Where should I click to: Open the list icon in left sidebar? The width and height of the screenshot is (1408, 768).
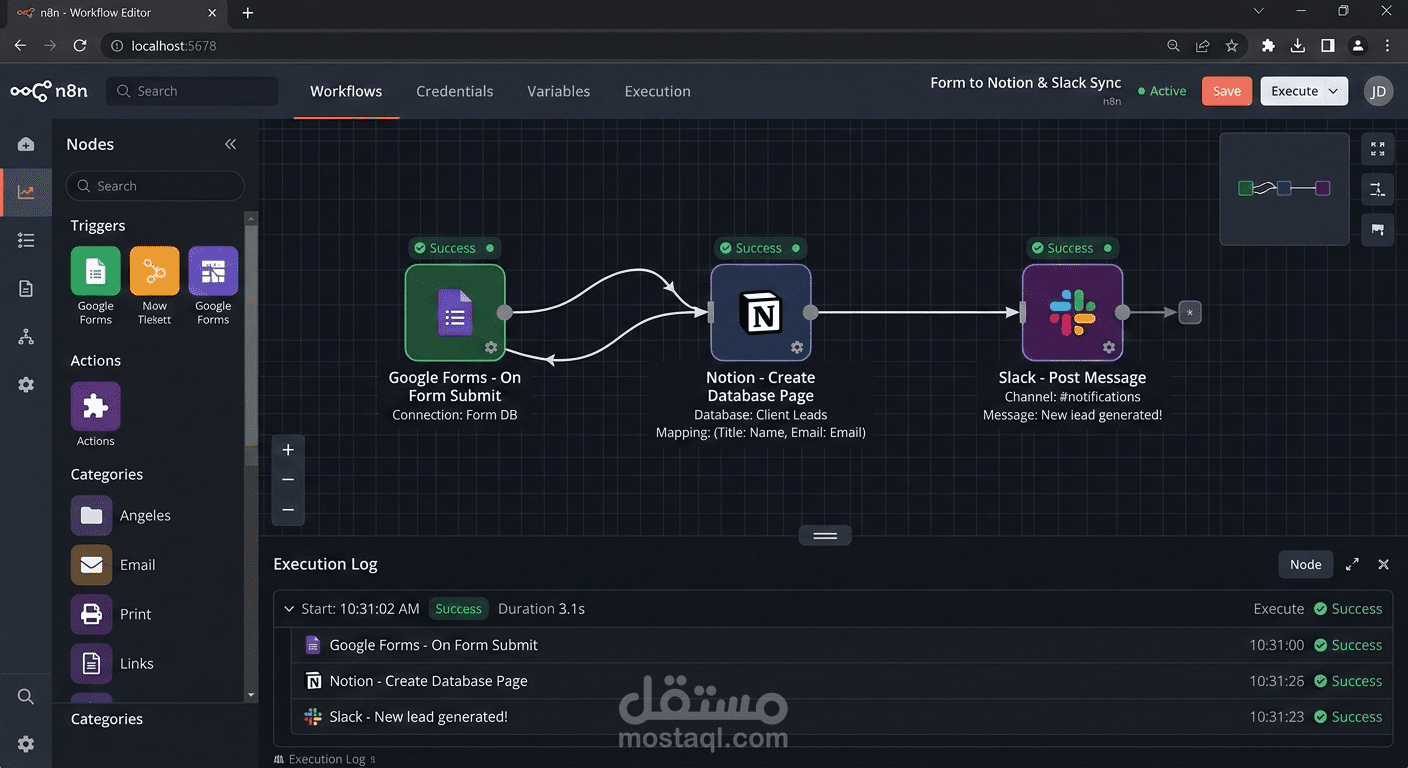coord(26,240)
